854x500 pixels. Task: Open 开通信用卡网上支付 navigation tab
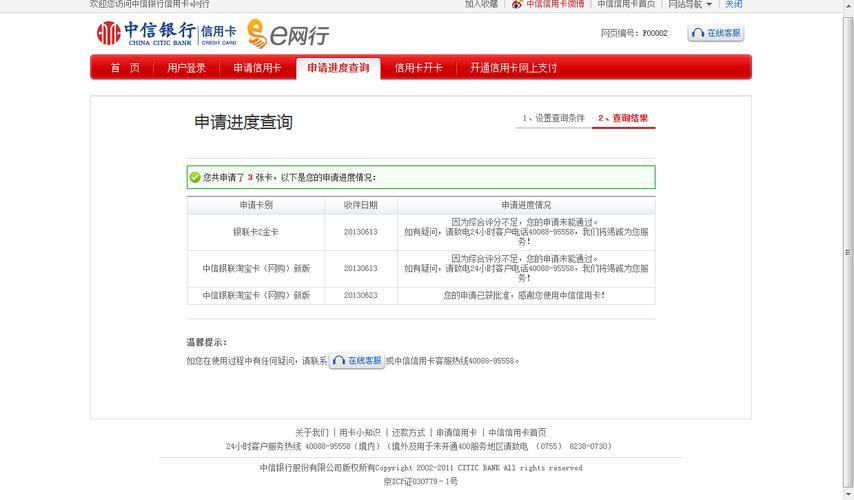(x=513, y=68)
